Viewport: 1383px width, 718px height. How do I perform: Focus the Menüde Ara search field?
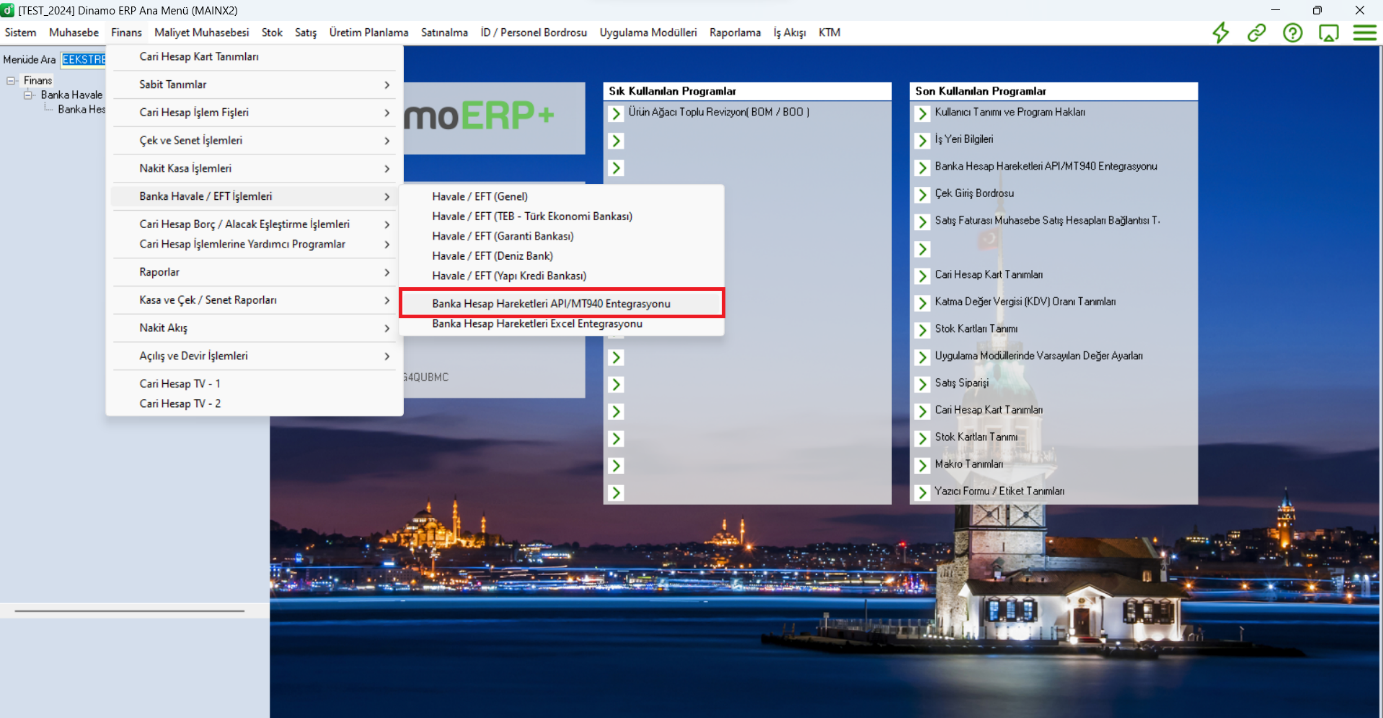pos(84,60)
